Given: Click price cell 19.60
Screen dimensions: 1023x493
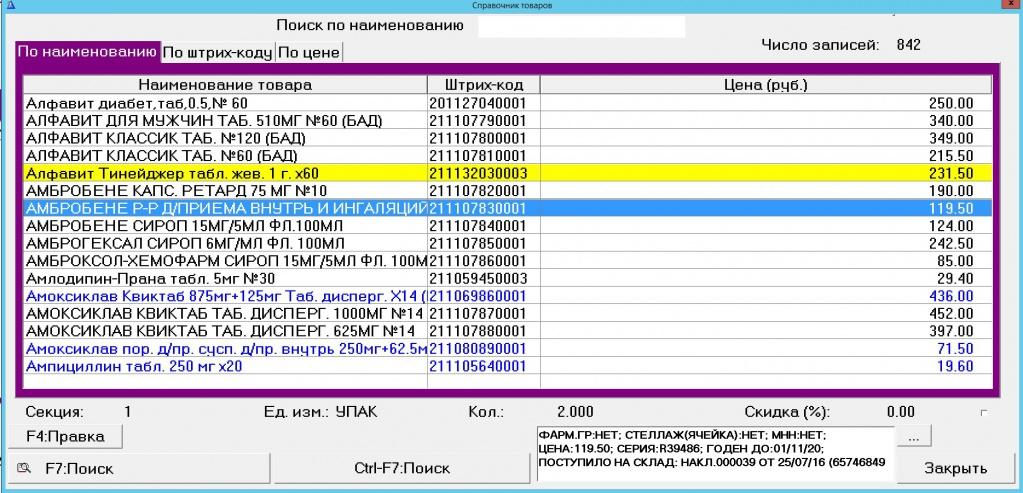Looking at the screenshot, I should point(766,366).
